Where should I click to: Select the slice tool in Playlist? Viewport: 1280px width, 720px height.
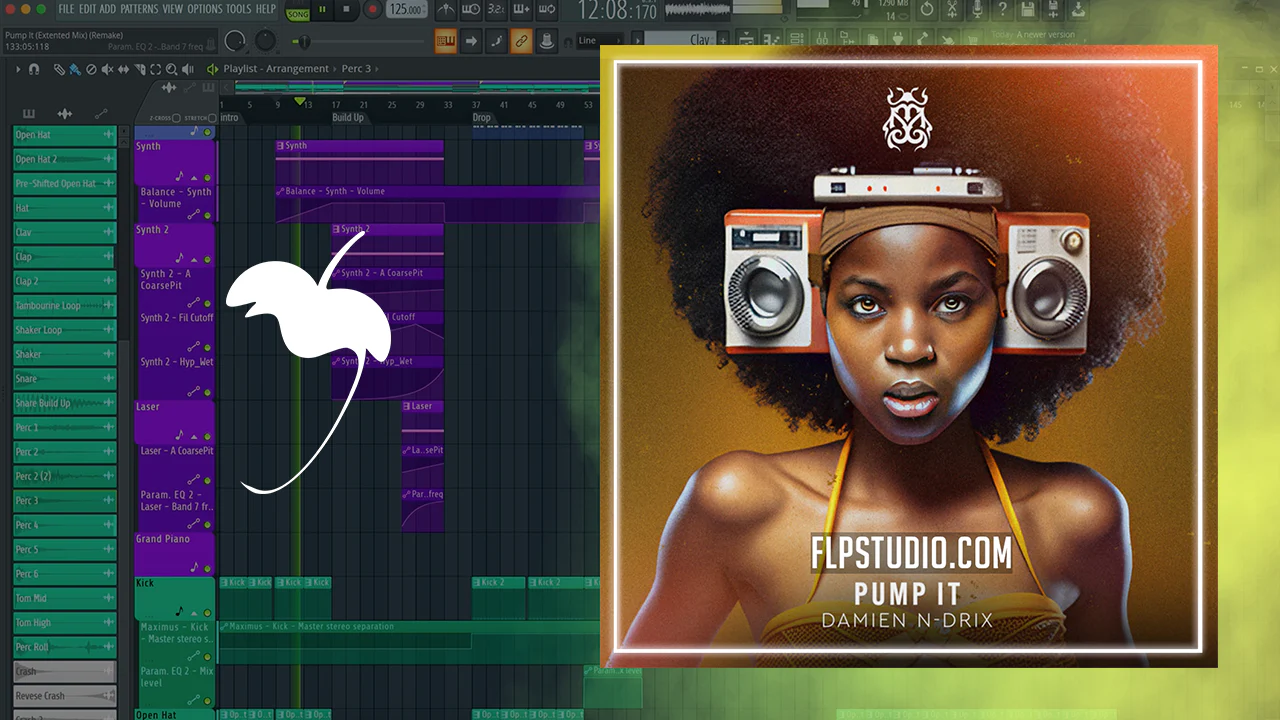[x=139, y=70]
